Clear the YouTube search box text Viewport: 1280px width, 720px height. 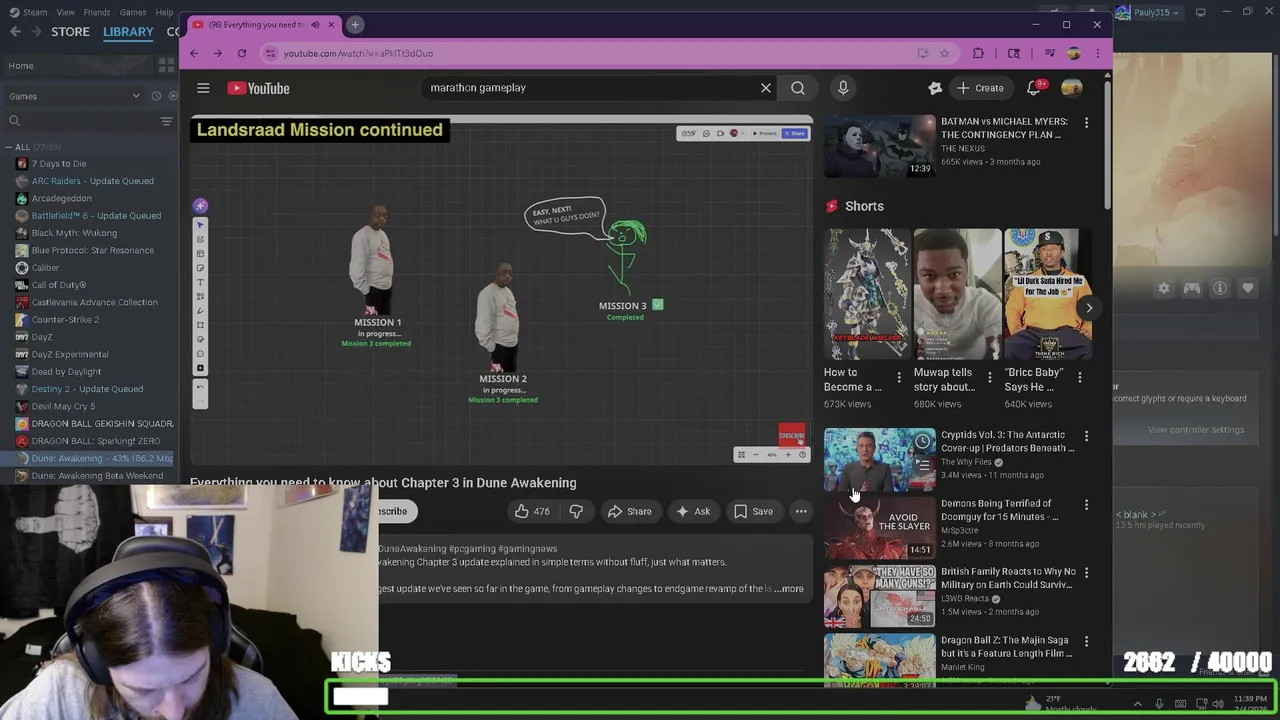(x=766, y=88)
